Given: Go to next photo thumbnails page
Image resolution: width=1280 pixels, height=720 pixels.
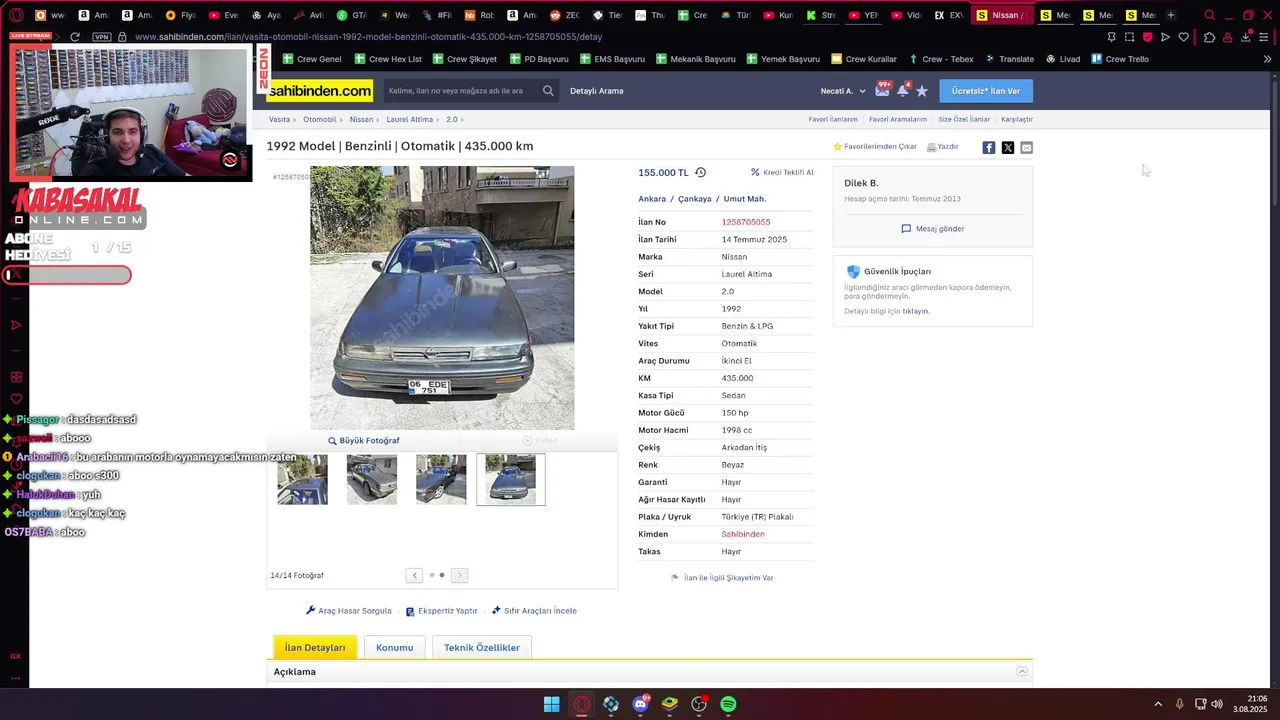Looking at the screenshot, I should coord(459,575).
